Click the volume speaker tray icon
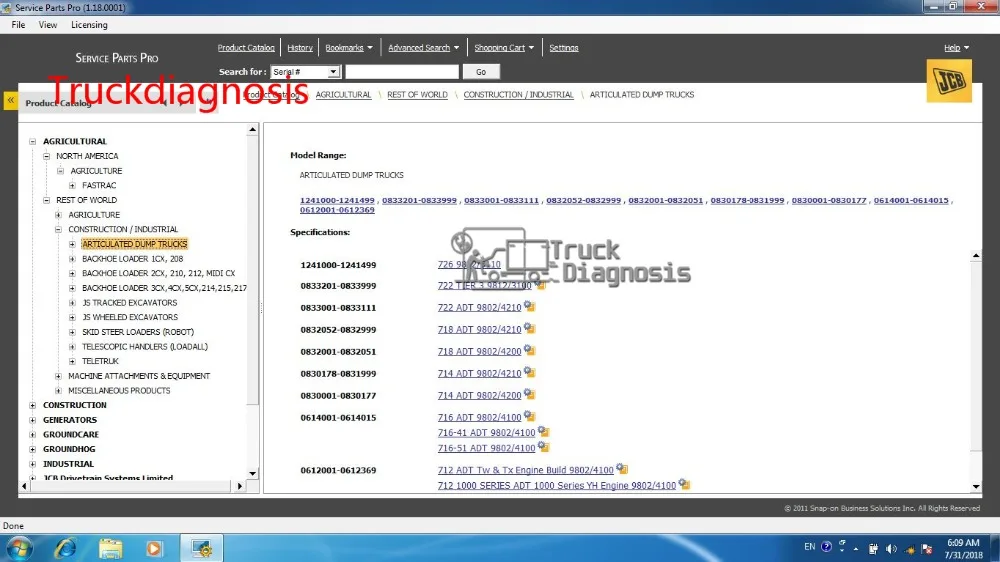This screenshot has width=1000, height=562. pos(892,549)
